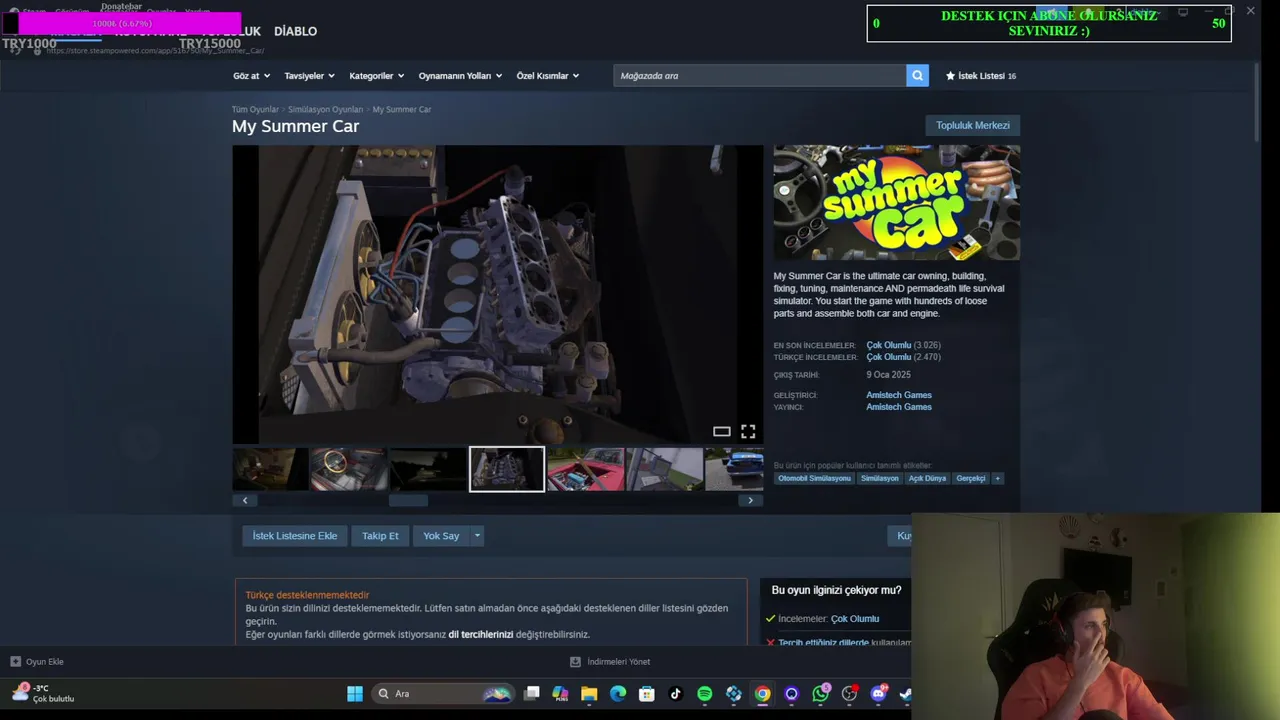This screenshot has width=1280, height=720.
Task: Expand the Özel Kısımlar menu
Action: 548,76
